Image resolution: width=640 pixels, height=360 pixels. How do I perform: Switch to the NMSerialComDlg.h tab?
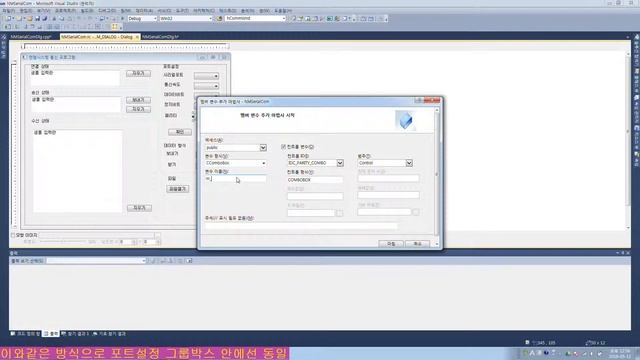(160, 37)
